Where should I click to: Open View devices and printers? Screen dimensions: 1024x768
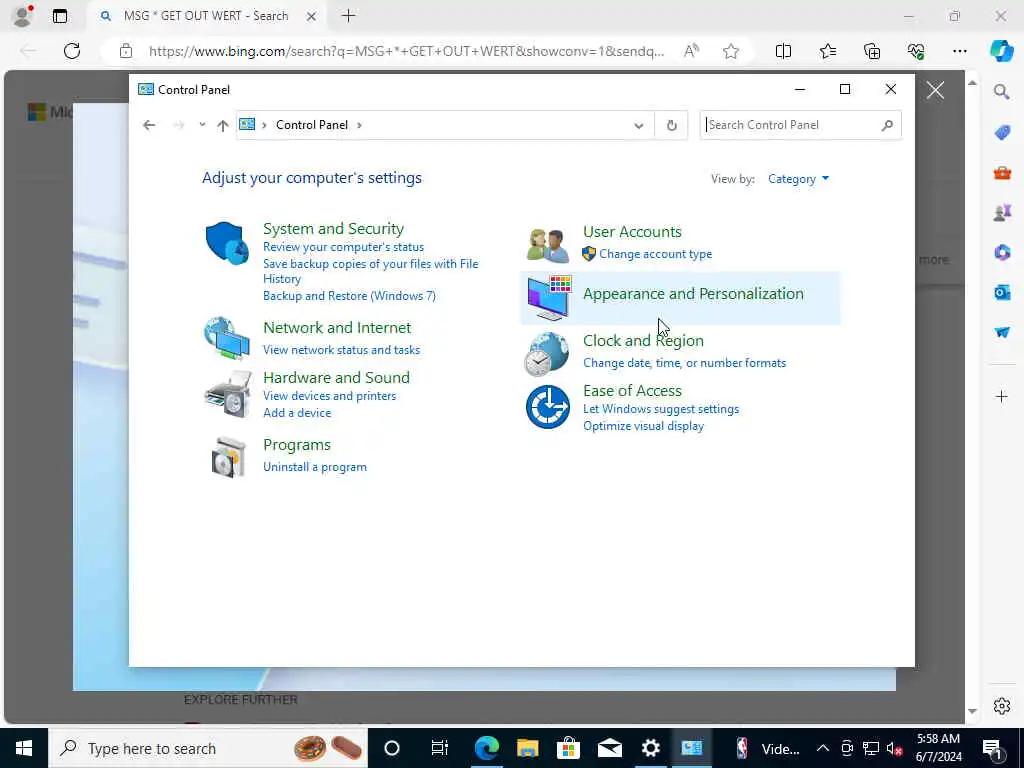(x=329, y=396)
